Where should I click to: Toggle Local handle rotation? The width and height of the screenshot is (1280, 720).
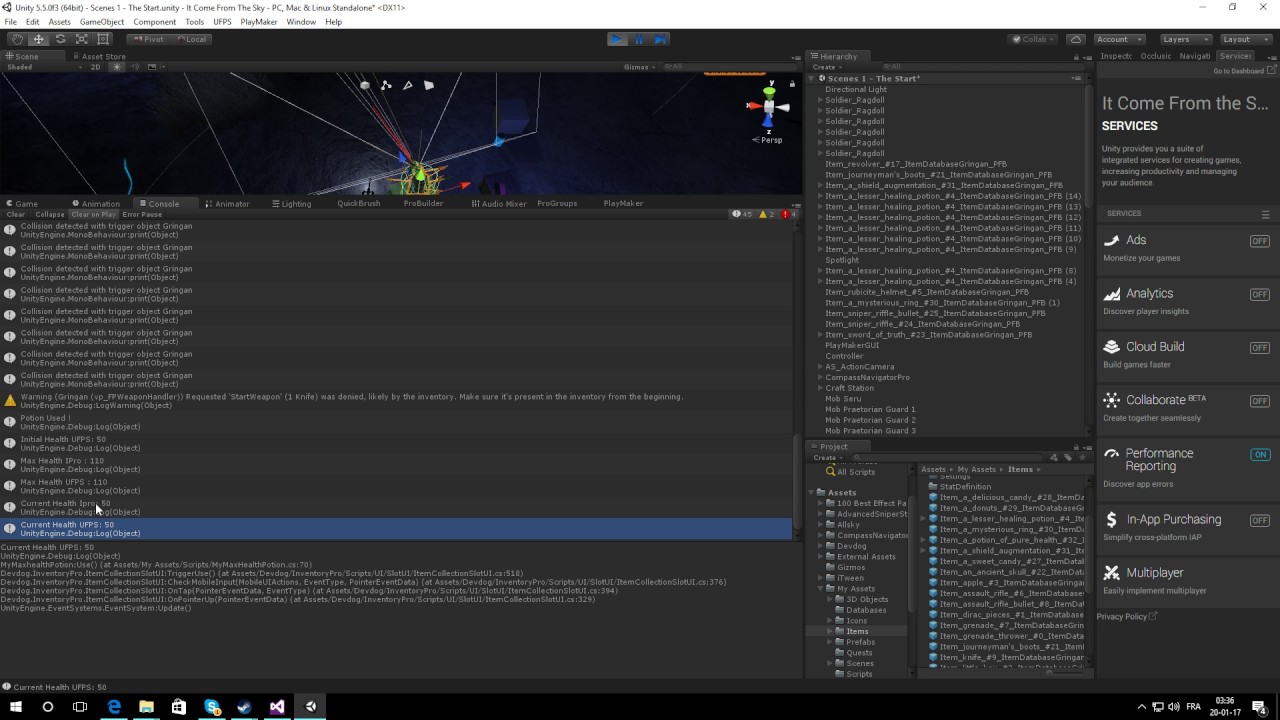pyautogui.click(x=191, y=39)
